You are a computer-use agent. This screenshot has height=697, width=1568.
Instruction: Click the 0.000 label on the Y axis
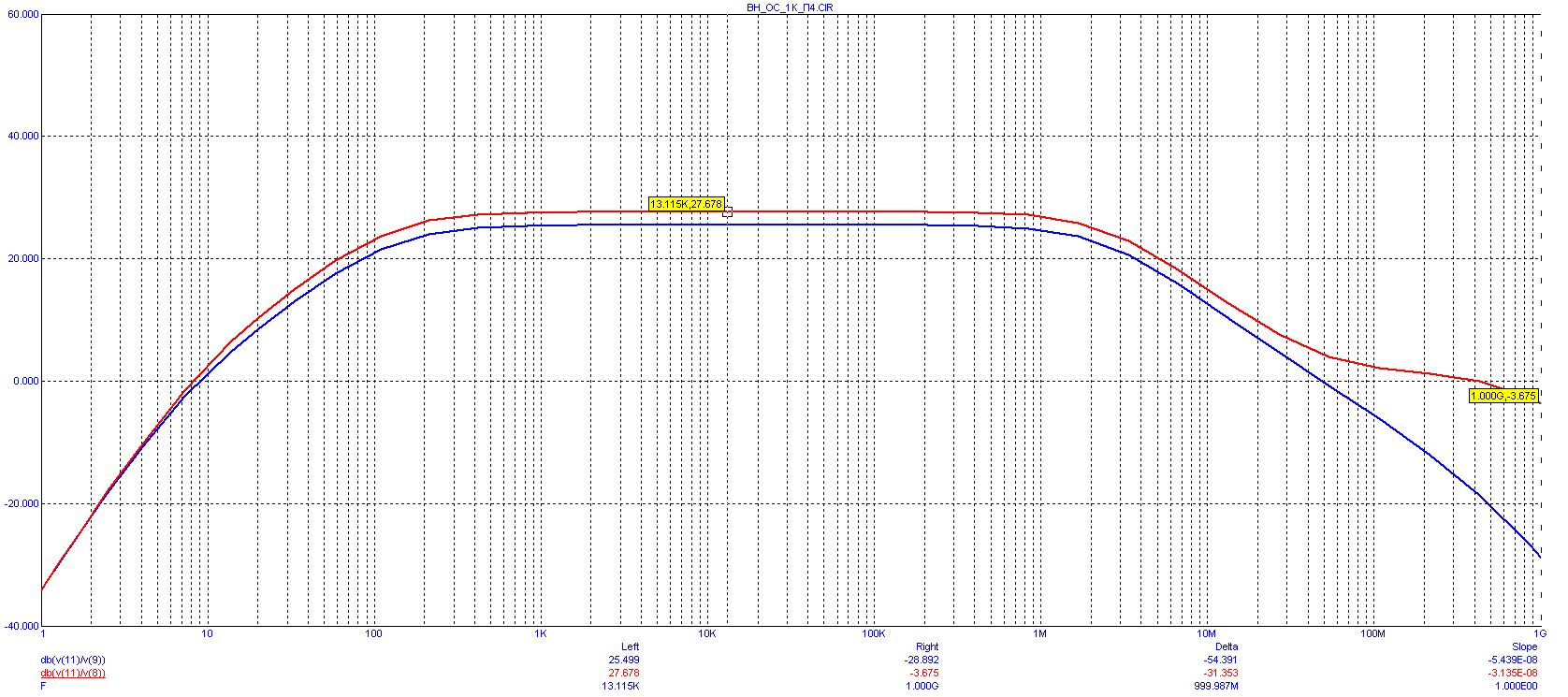tap(26, 381)
